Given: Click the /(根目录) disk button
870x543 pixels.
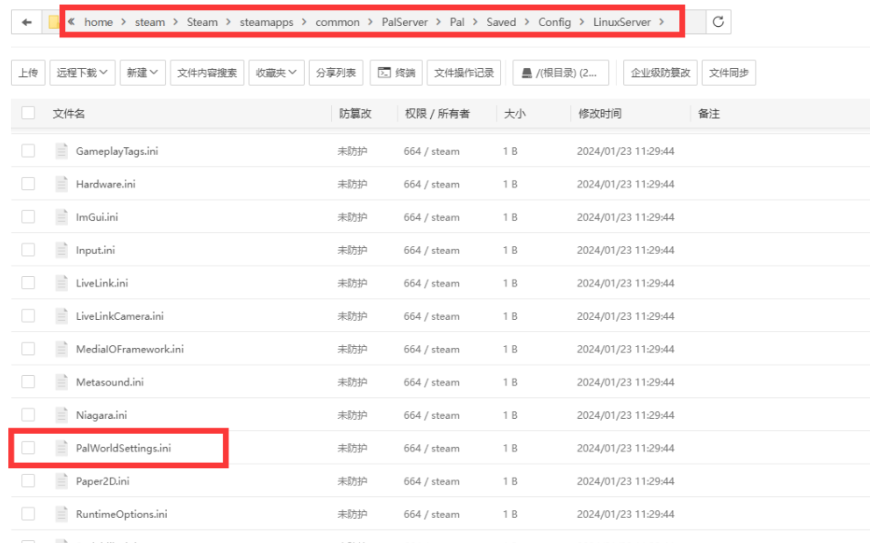Looking at the screenshot, I should click(561, 73).
